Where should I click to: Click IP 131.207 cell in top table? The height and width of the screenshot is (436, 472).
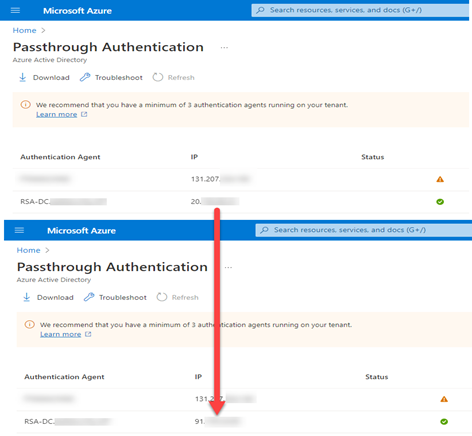(x=220, y=179)
